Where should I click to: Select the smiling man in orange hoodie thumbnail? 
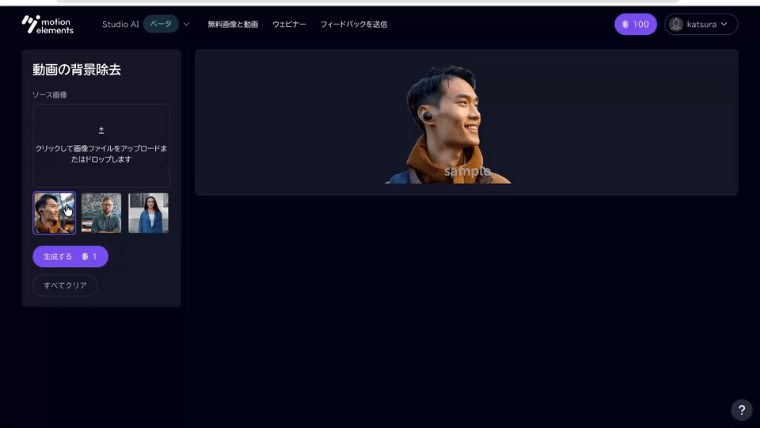click(54, 213)
